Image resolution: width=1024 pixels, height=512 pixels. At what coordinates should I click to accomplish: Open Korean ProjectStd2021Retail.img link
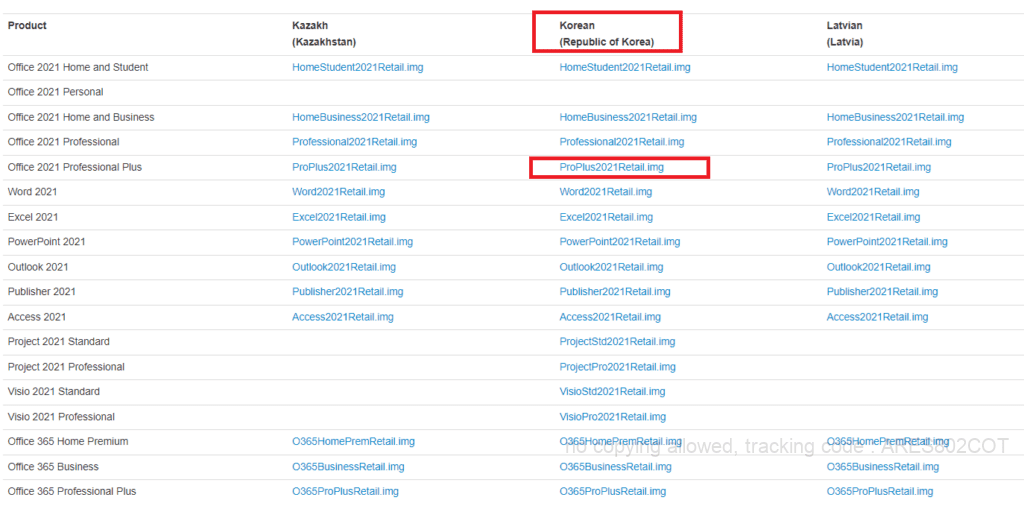click(617, 342)
